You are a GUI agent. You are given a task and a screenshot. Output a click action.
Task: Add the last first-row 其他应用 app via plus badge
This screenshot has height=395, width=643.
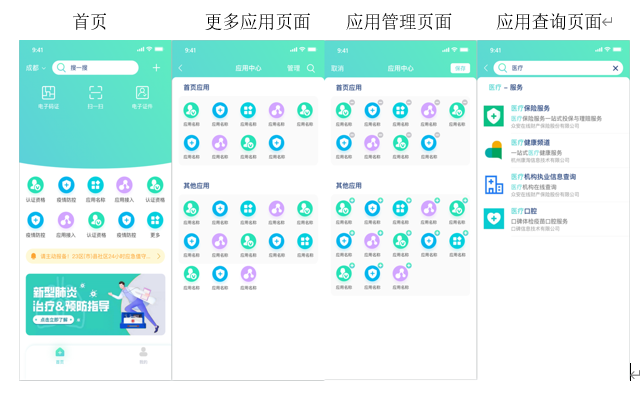(x=465, y=201)
